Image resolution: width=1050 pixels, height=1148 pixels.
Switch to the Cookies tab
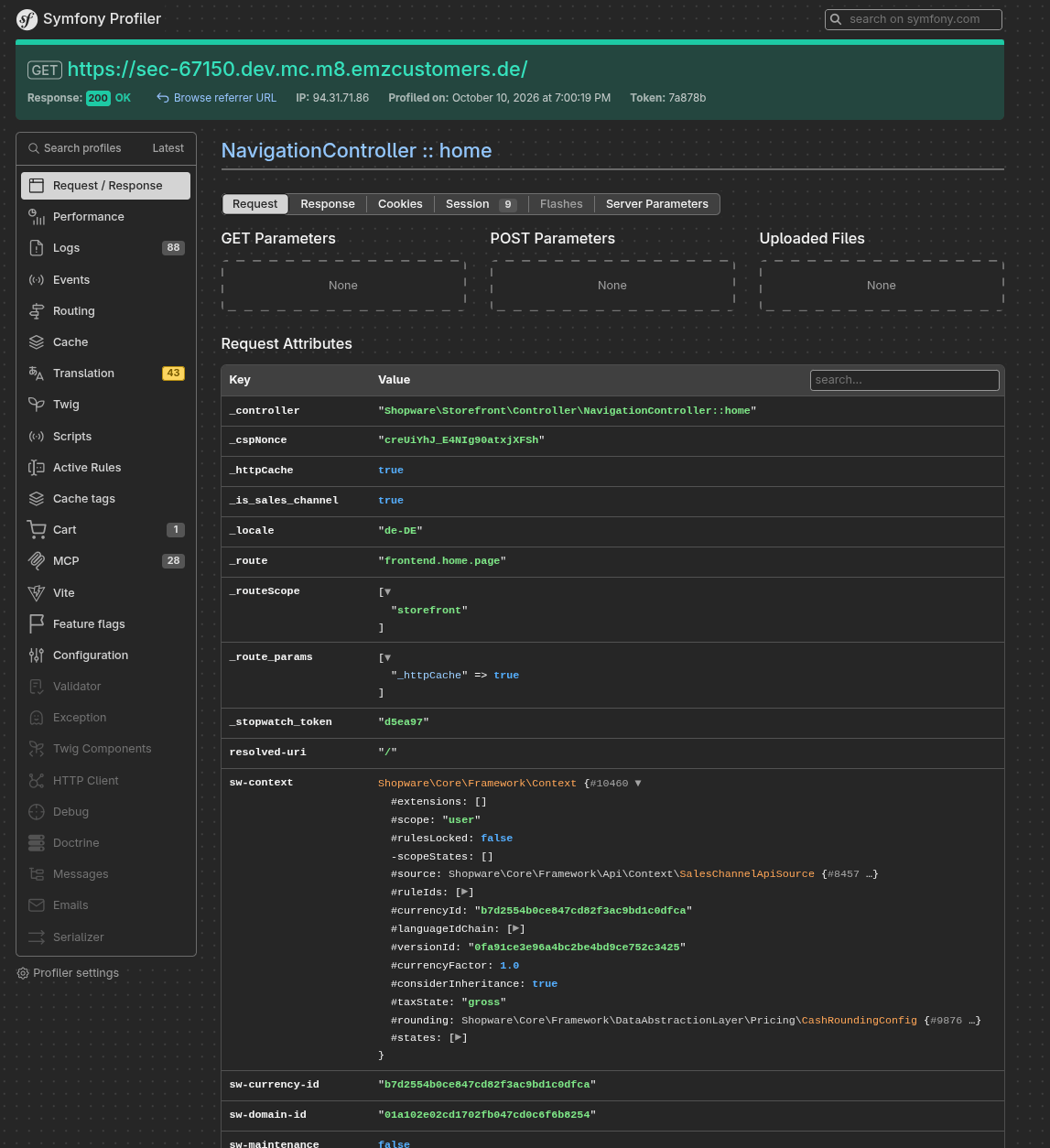tap(400, 204)
